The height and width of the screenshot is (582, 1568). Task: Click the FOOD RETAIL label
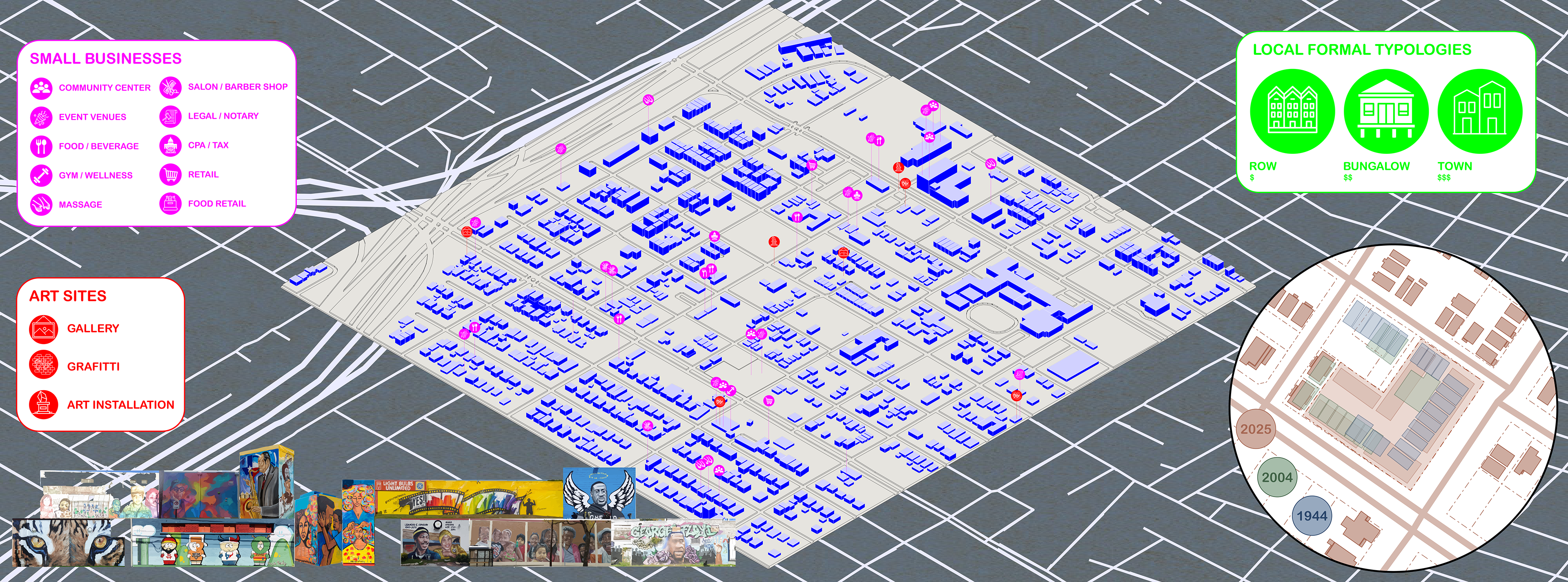pyautogui.click(x=217, y=203)
